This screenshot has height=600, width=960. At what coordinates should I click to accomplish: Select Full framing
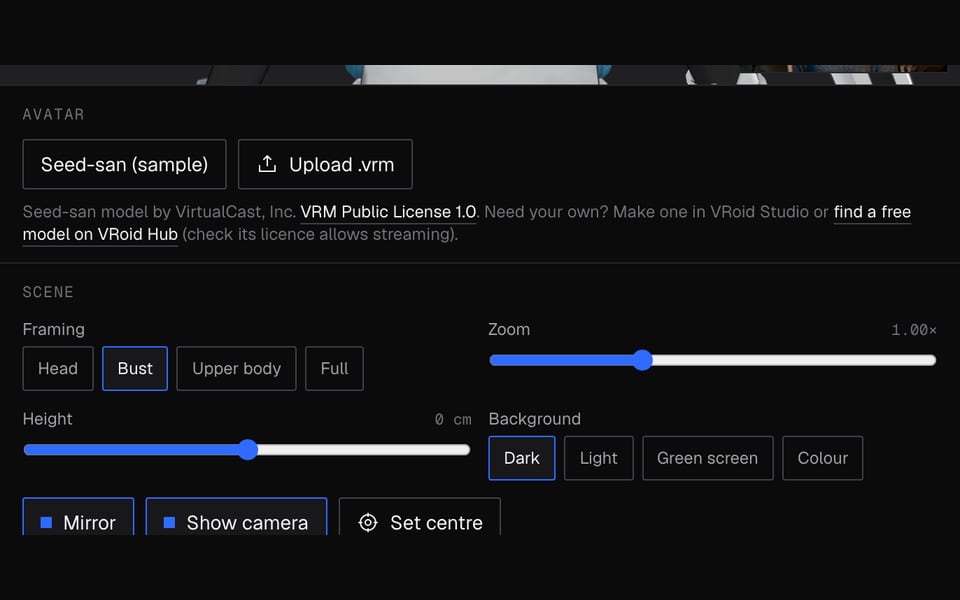[x=334, y=369]
